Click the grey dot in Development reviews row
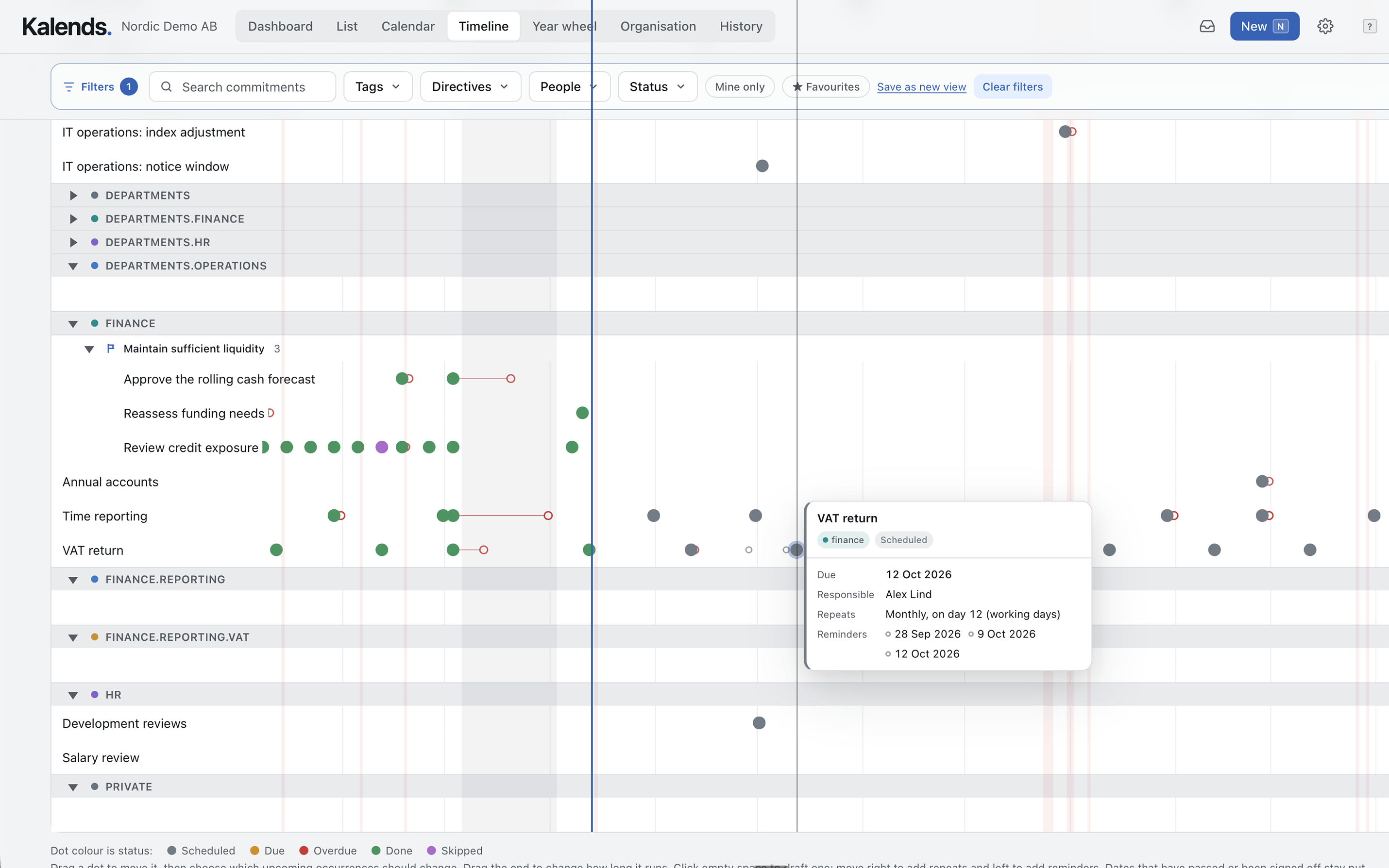 tap(759, 723)
